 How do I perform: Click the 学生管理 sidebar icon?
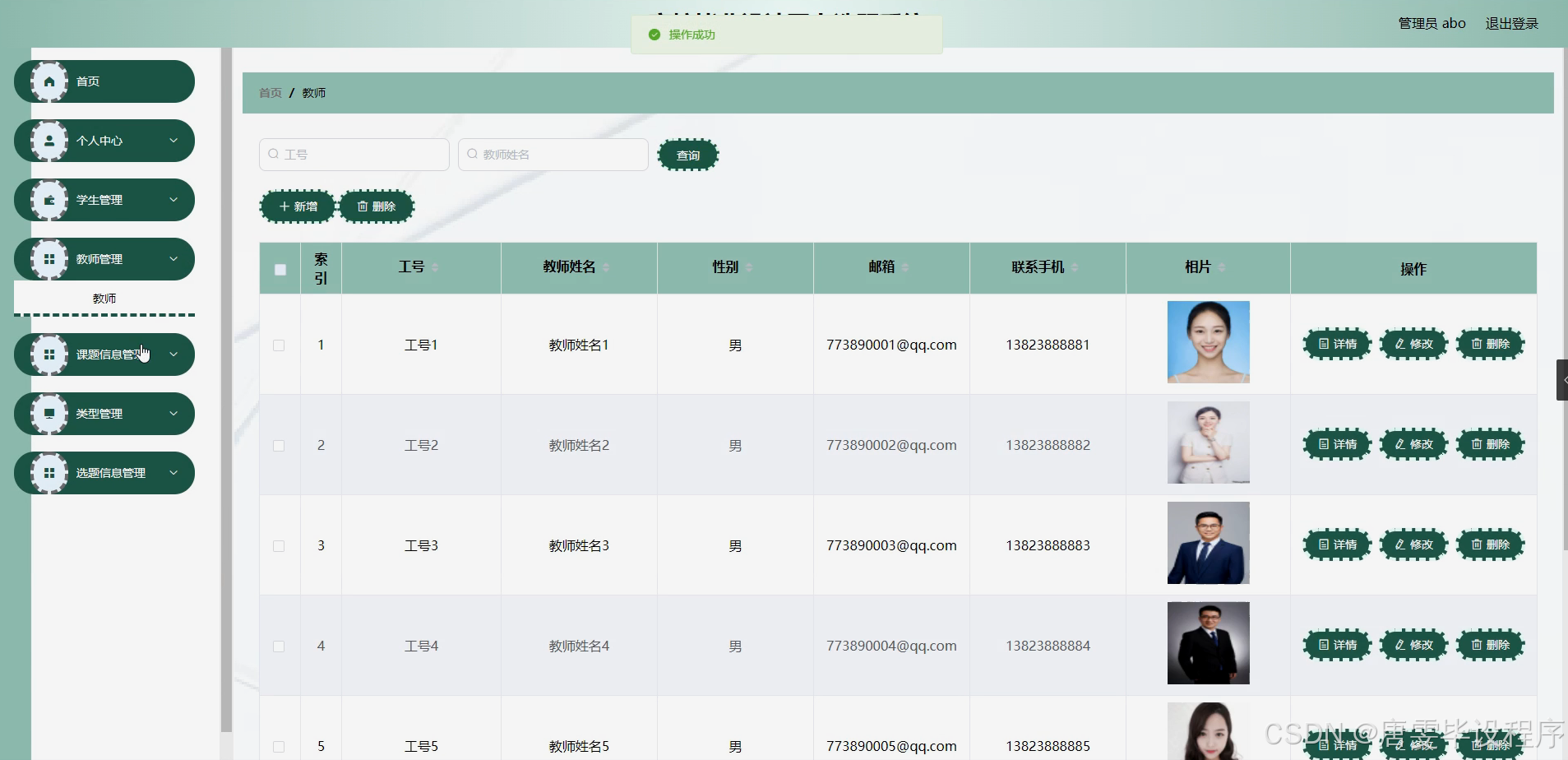coord(49,200)
